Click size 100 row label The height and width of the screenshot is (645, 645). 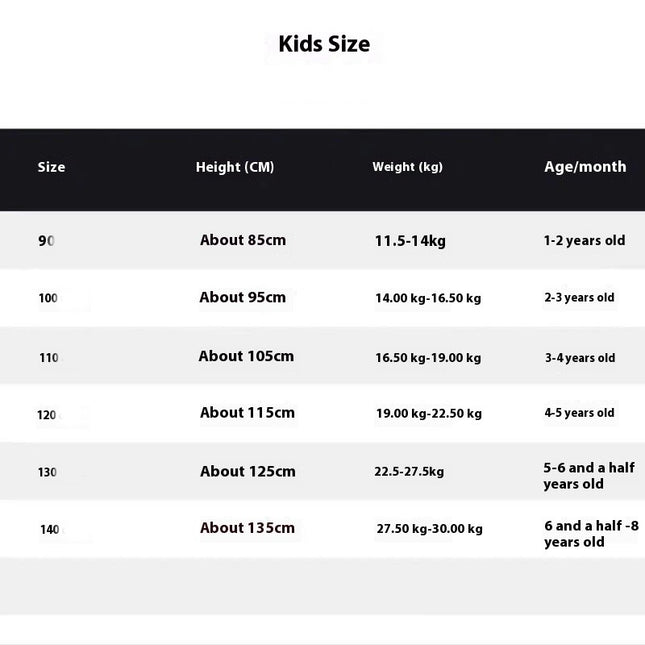click(x=48, y=298)
